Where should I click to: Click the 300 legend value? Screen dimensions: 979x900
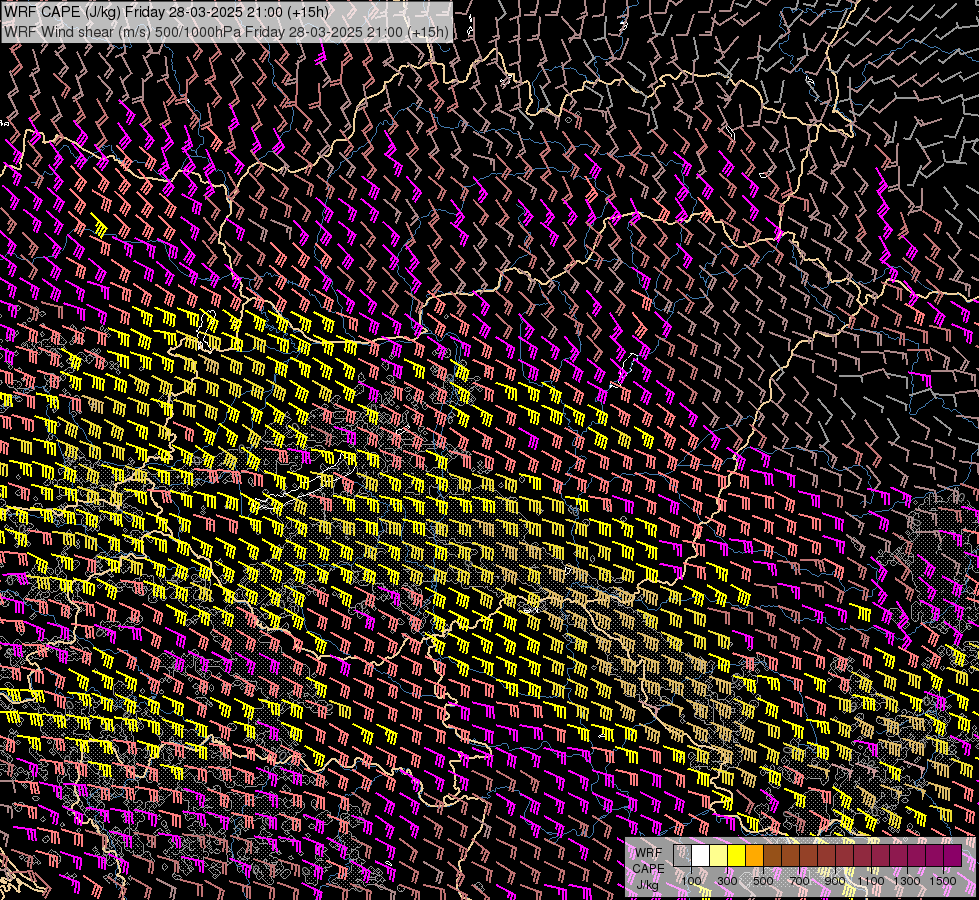pyautogui.click(x=727, y=881)
